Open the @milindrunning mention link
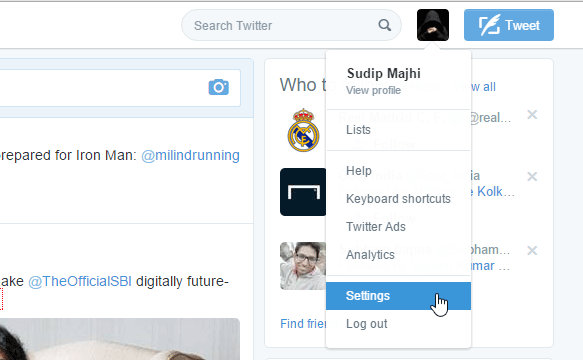 pyautogui.click(x=190, y=155)
